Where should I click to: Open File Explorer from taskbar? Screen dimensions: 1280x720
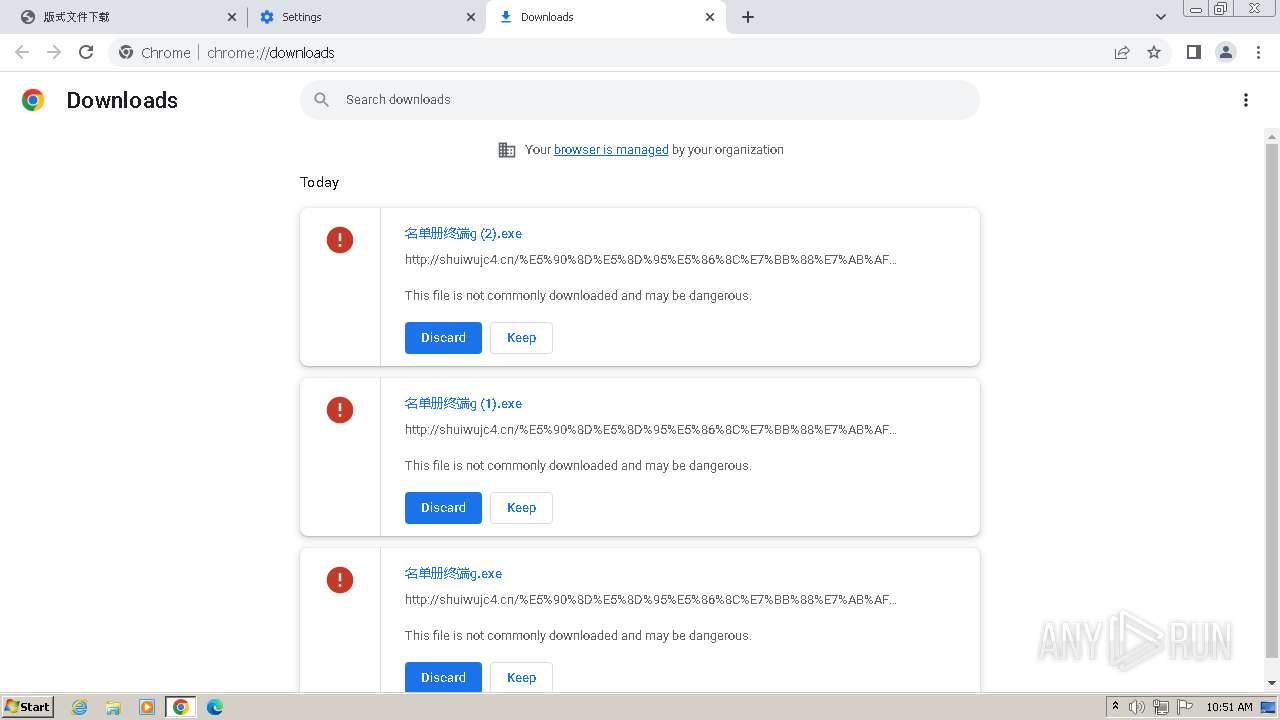coord(113,707)
